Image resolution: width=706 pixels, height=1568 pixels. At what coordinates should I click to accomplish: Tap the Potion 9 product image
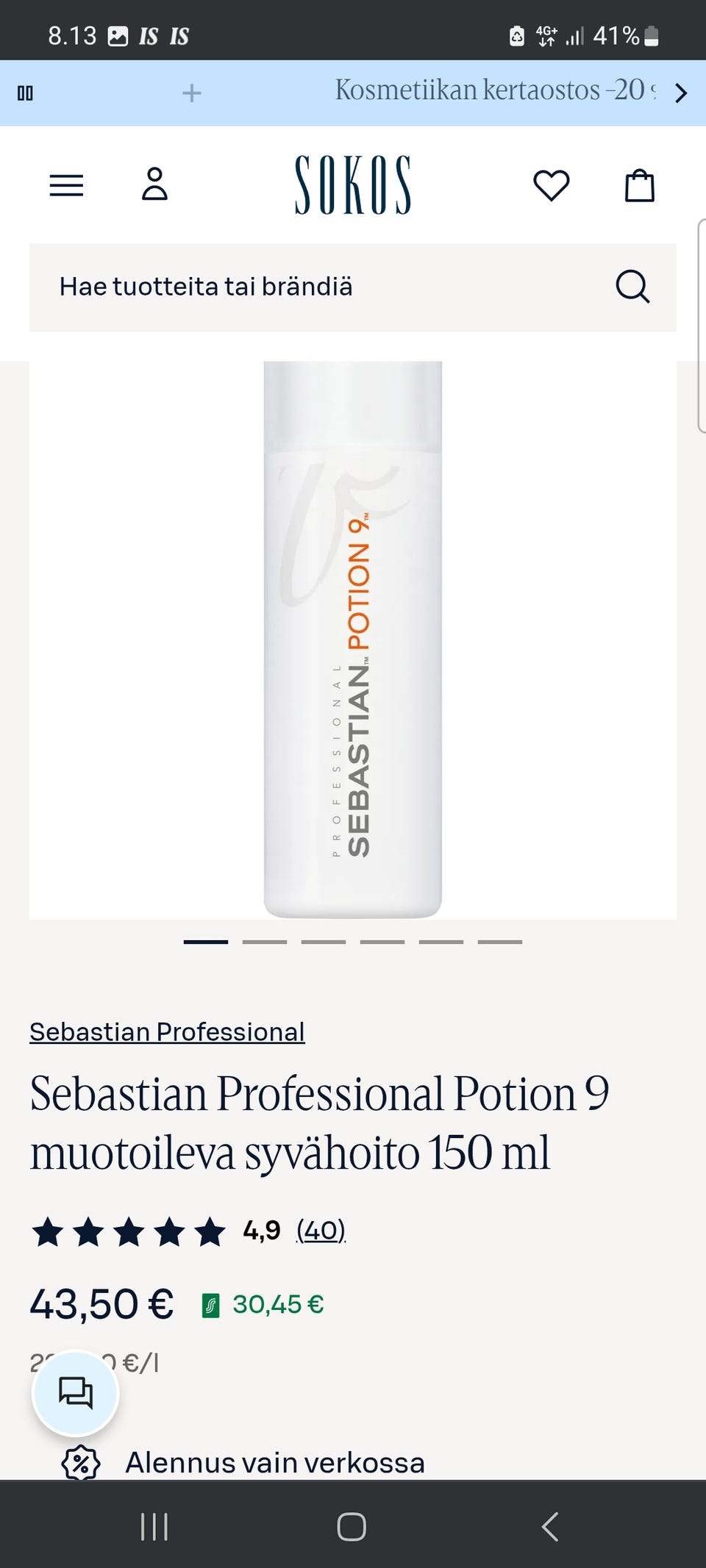353,640
